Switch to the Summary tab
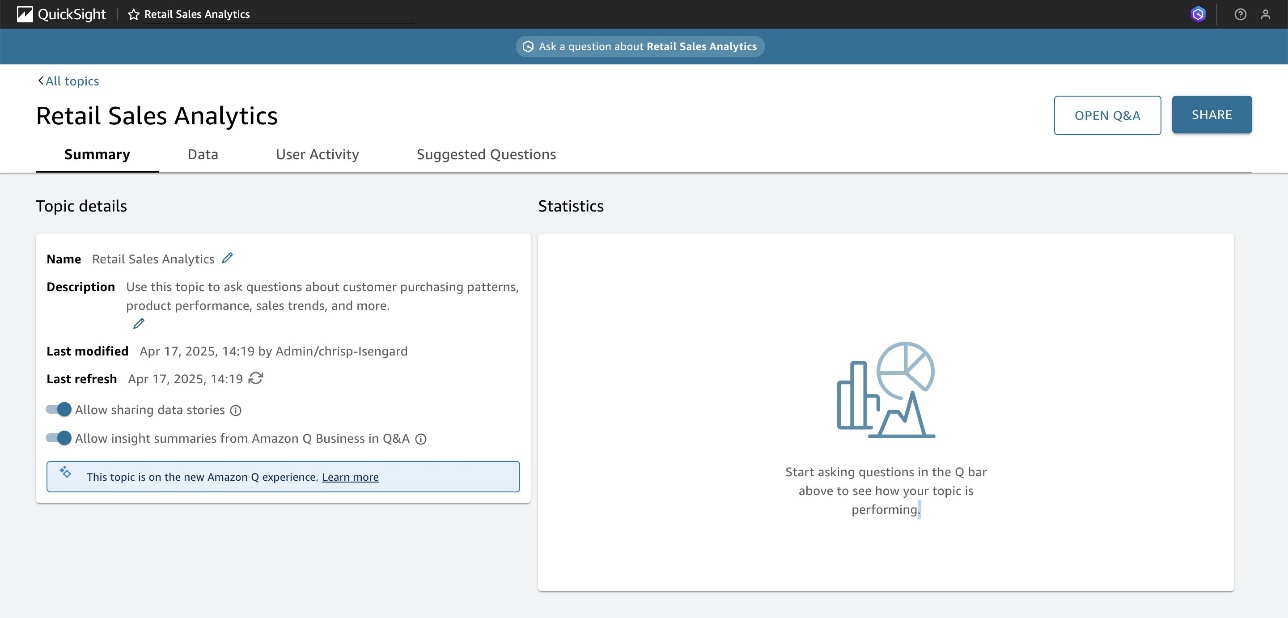The width and height of the screenshot is (1288, 618). (97, 154)
